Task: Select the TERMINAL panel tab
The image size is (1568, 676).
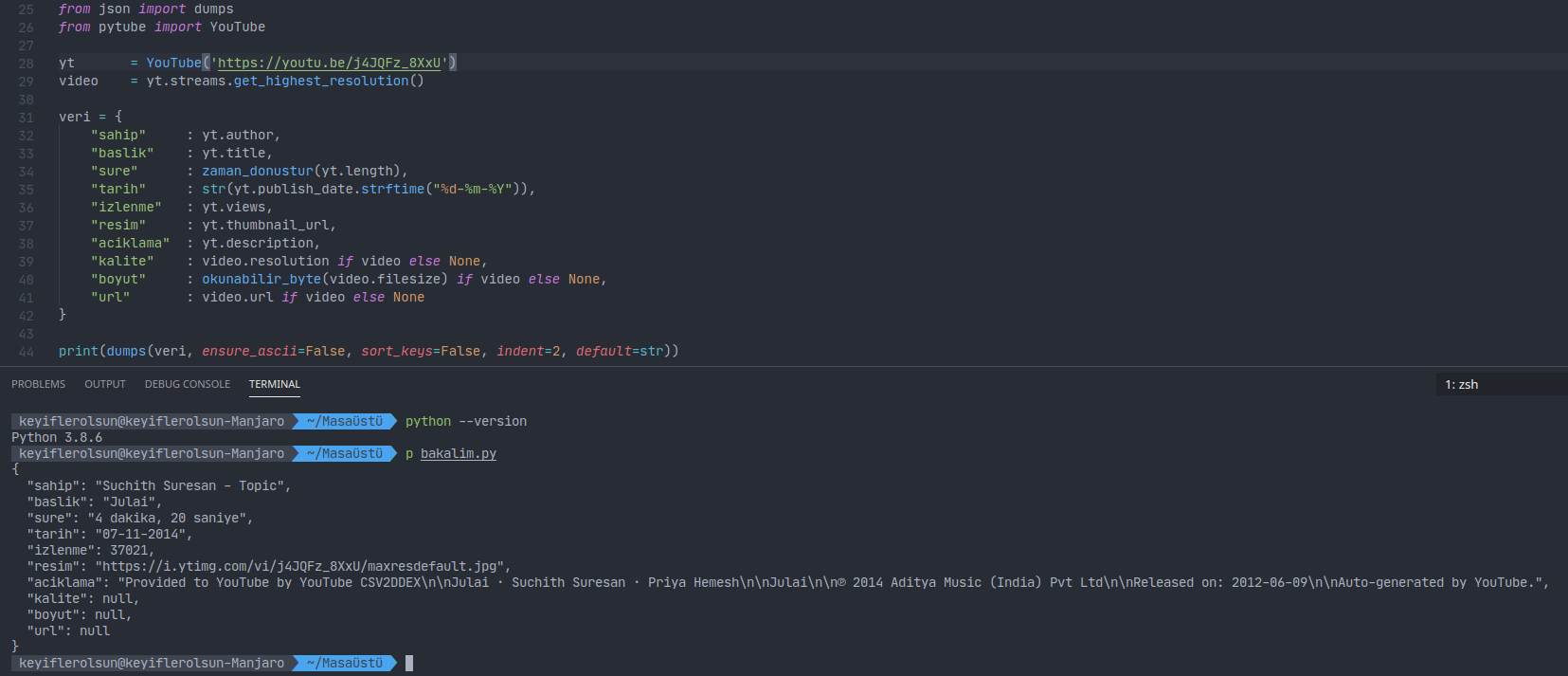Action: click(x=275, y=384)
